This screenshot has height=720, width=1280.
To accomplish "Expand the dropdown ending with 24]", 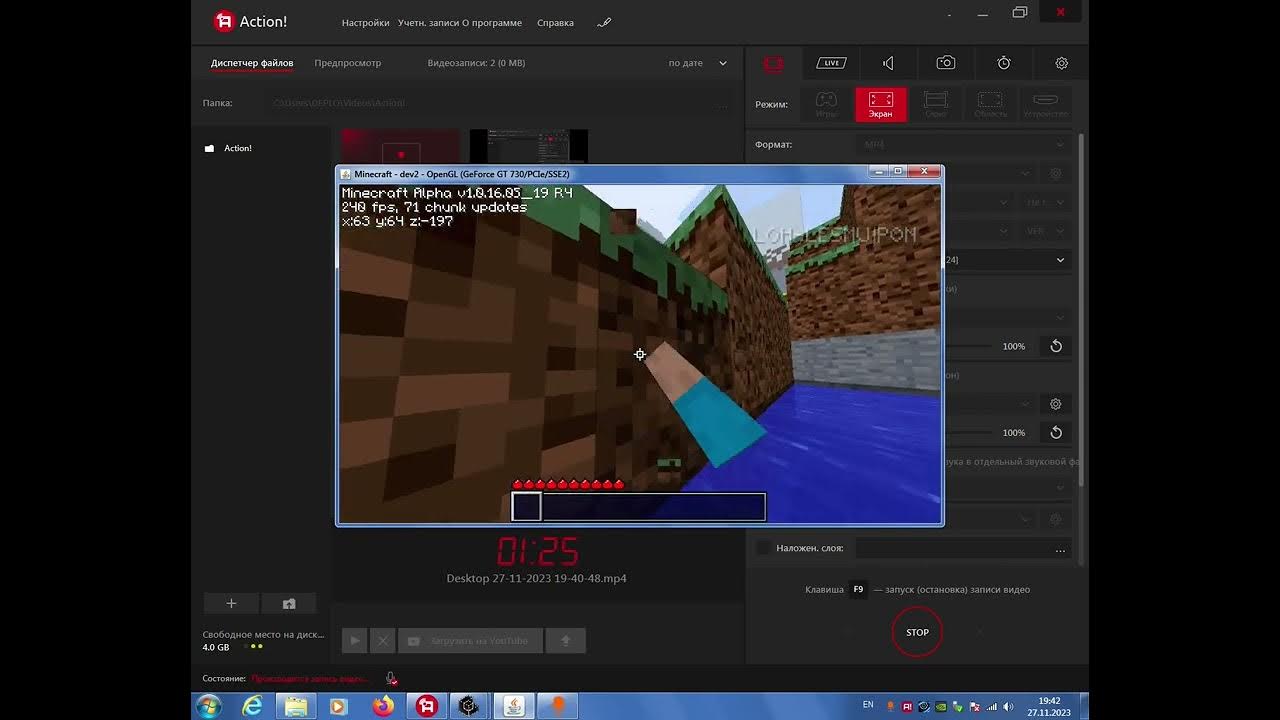I will 1008,260.
